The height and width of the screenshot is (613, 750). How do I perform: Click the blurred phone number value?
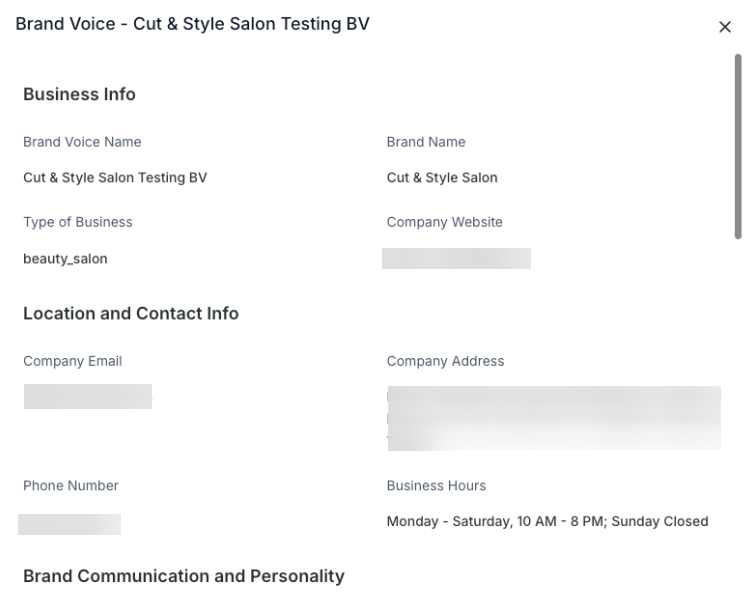[70, 524]
